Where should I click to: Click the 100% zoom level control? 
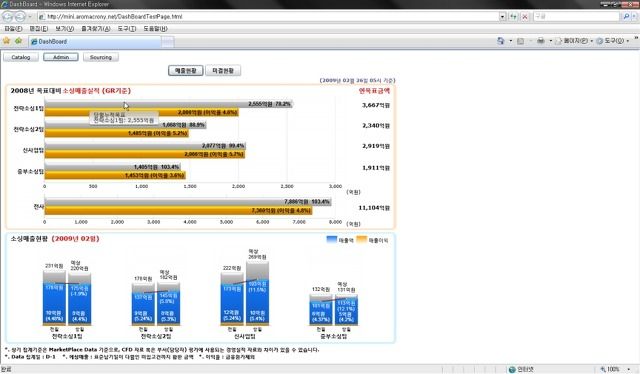click(610, 369)
